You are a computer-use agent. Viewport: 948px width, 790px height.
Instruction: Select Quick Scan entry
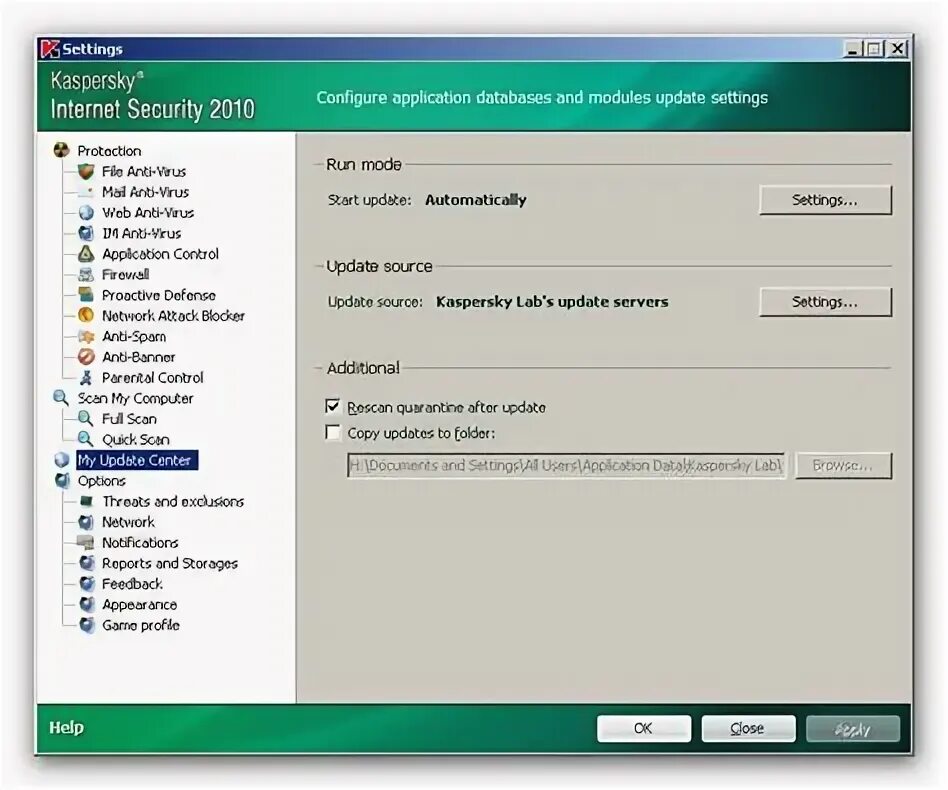pos(135,439)
